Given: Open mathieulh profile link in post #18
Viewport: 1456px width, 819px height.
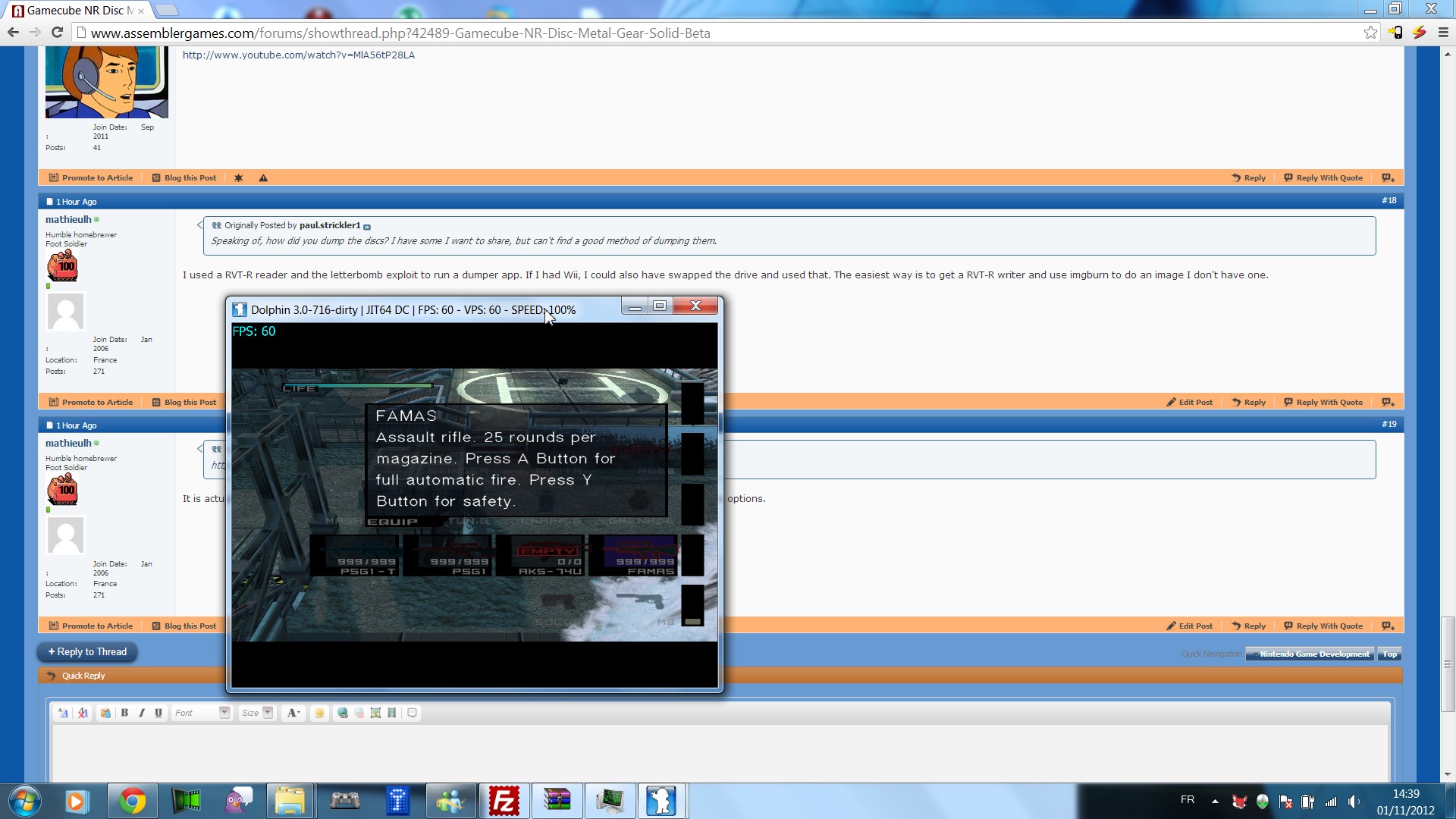Looking at the screenshot, I should pos(68,219).
